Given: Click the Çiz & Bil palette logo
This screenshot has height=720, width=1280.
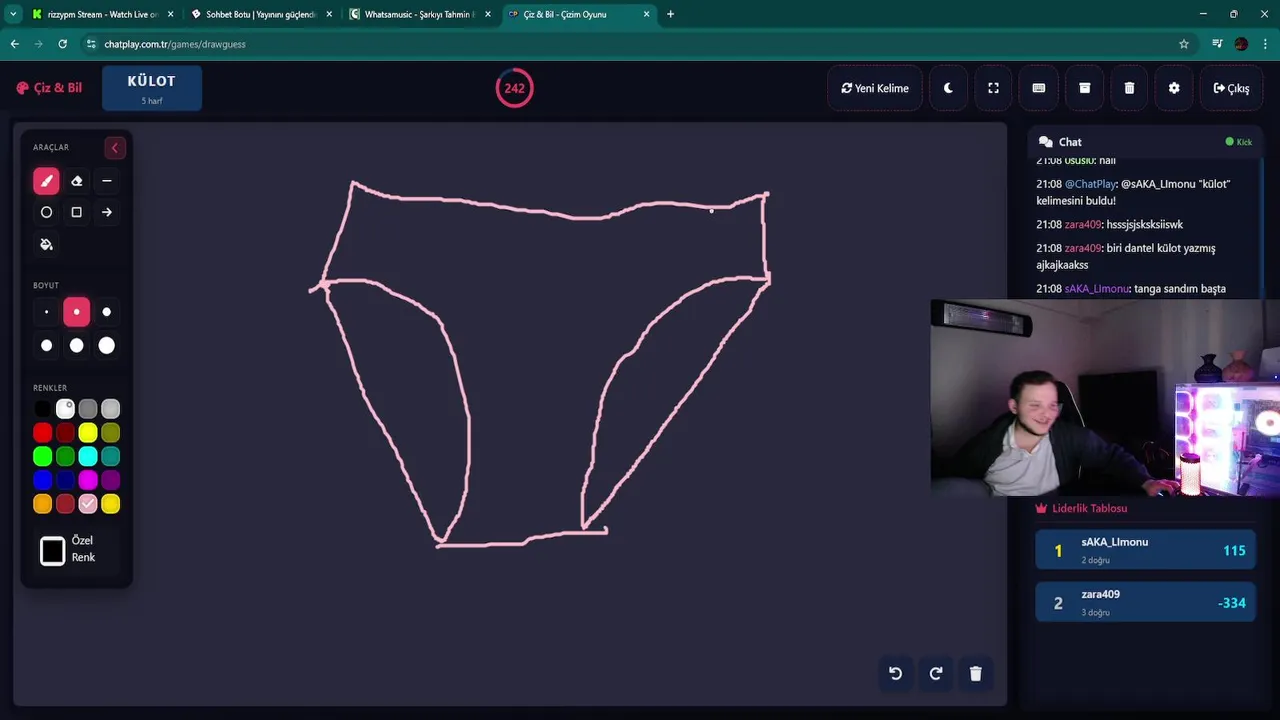Looking at the screenshot, I should pos(22,88).
